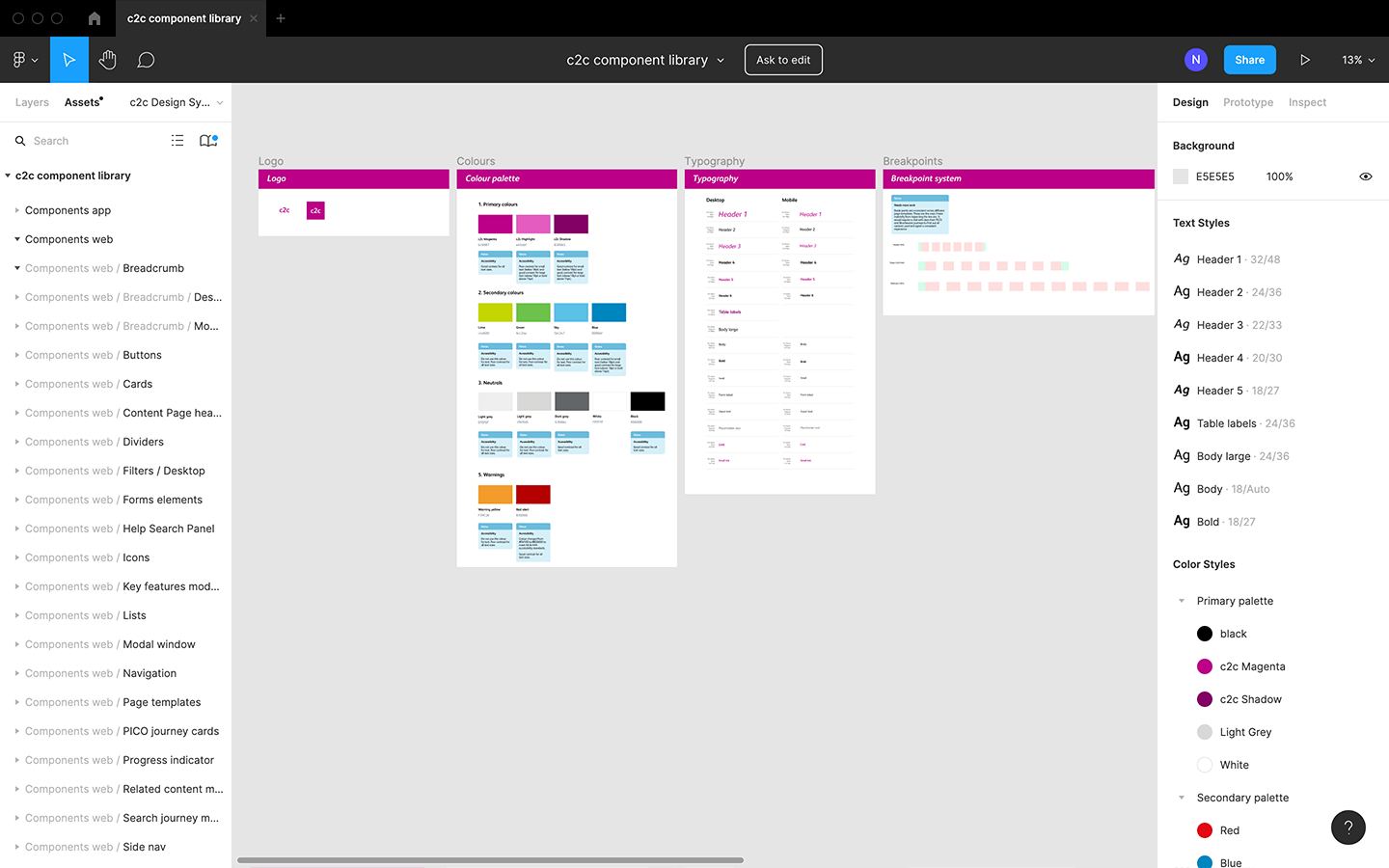
Task: Click the Header 2 text style icon
Action: click(x=1182, y=292)
